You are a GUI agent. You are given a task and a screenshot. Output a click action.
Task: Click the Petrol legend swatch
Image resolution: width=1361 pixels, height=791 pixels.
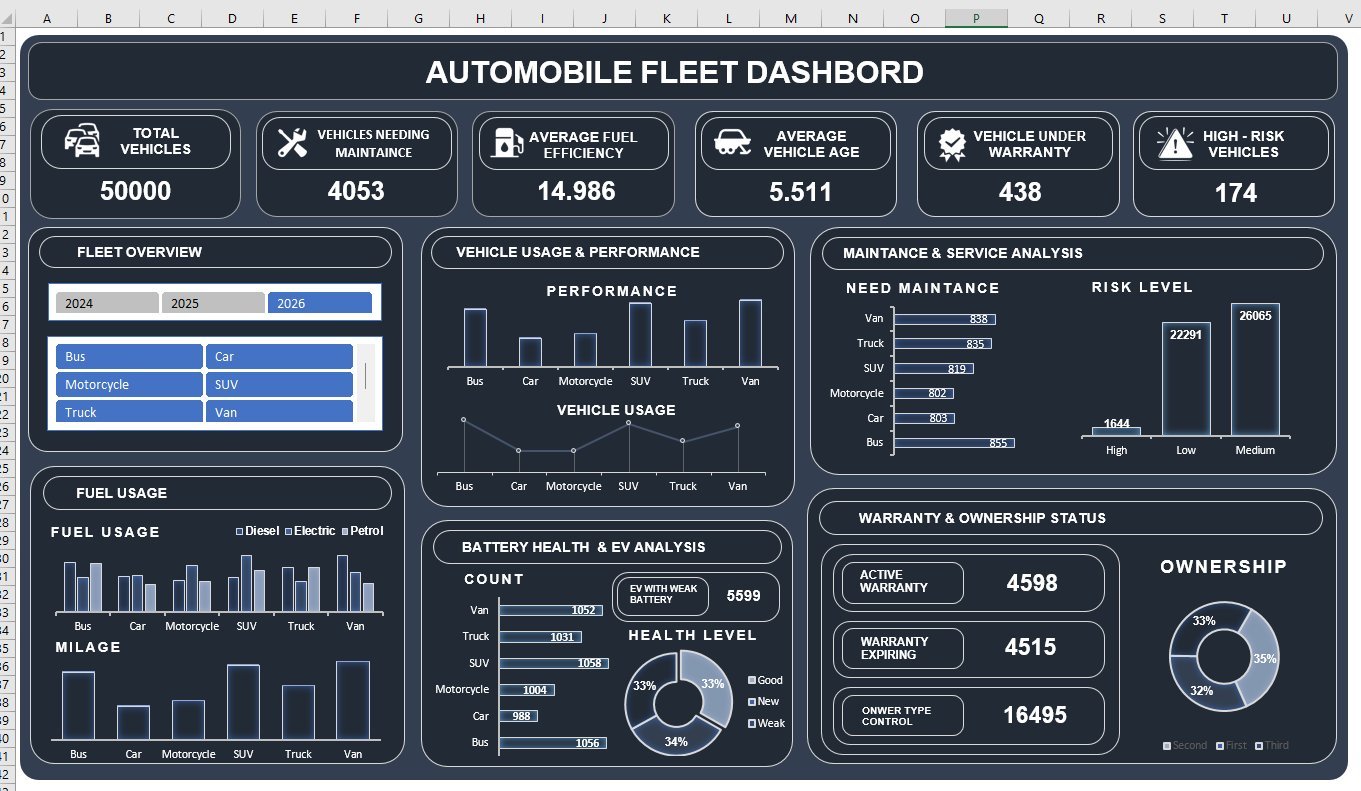pos(344,531)
